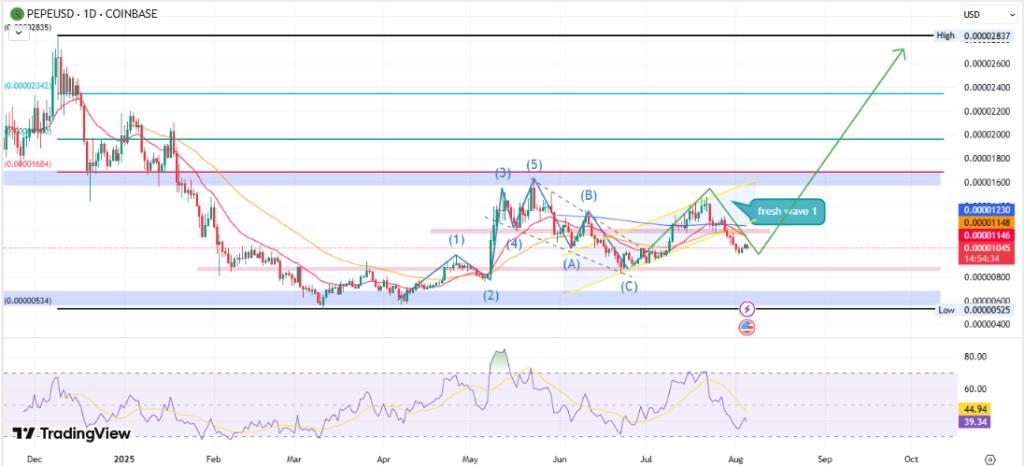Select the (C) corrective wave label

point(629,285)
